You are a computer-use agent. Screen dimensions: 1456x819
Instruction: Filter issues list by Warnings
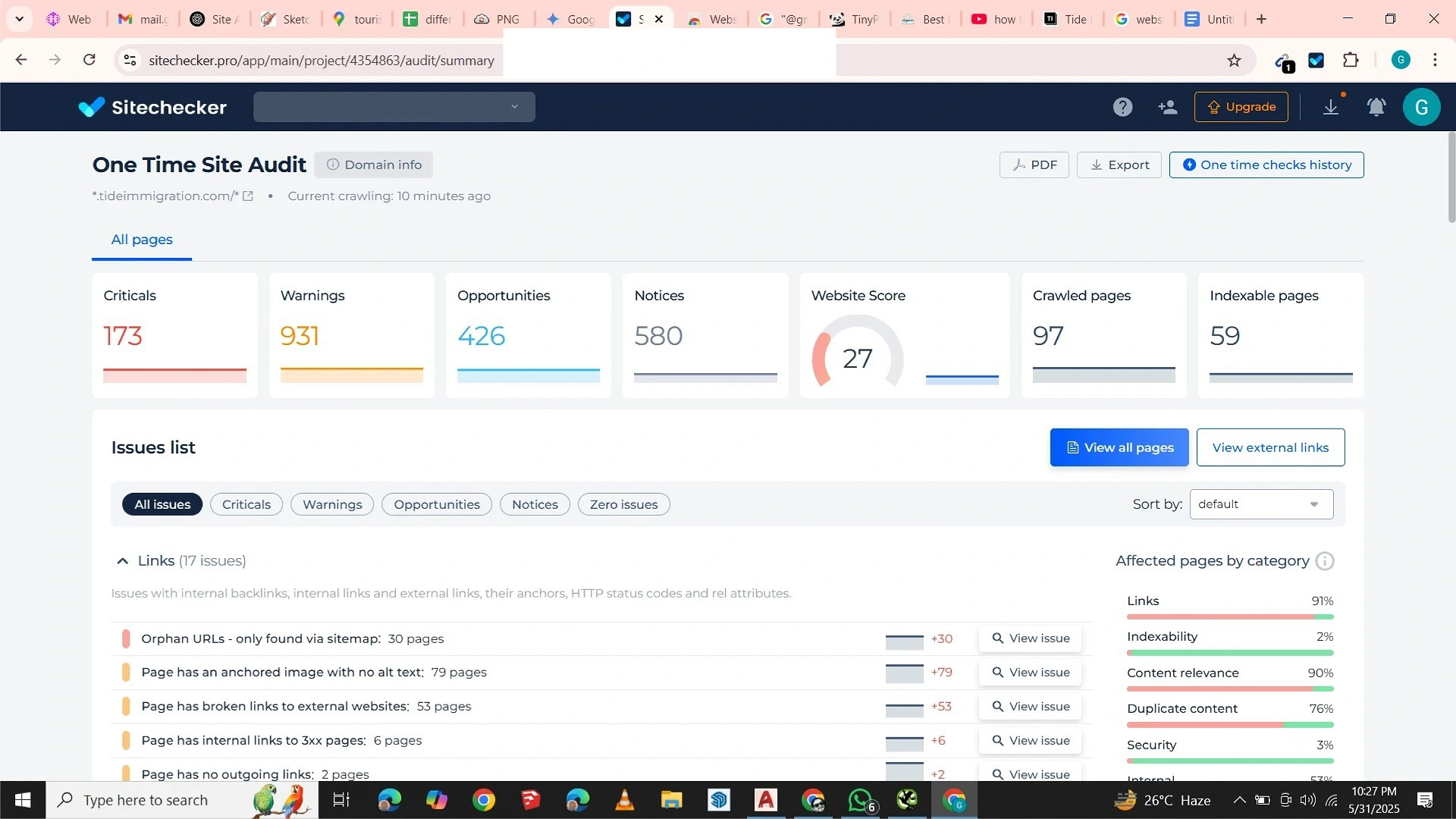[x=332, y=504]
